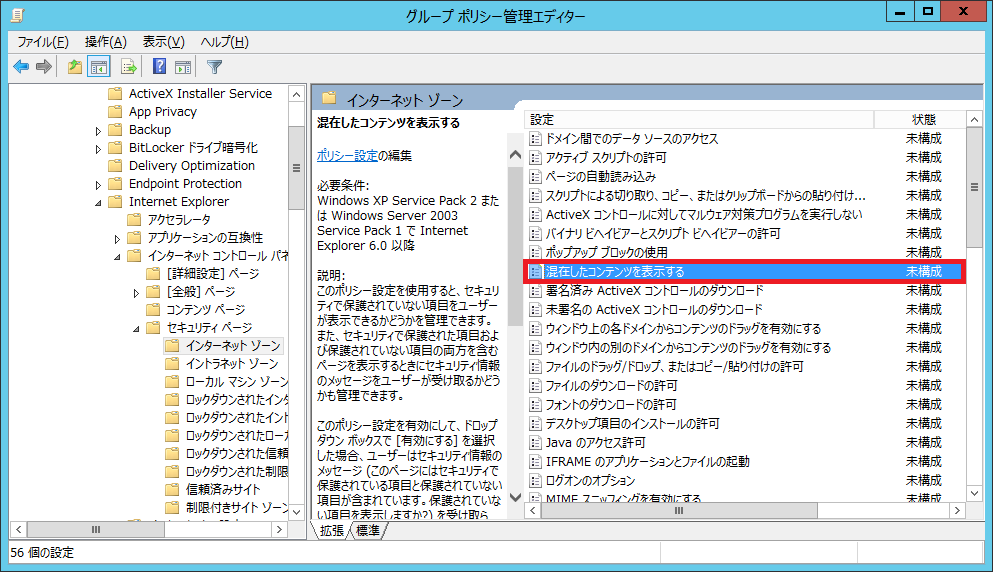This screenshot has height=572, width=993.
Task: Collapse the セキュリティ ページ node
Action: click(136, 329)
